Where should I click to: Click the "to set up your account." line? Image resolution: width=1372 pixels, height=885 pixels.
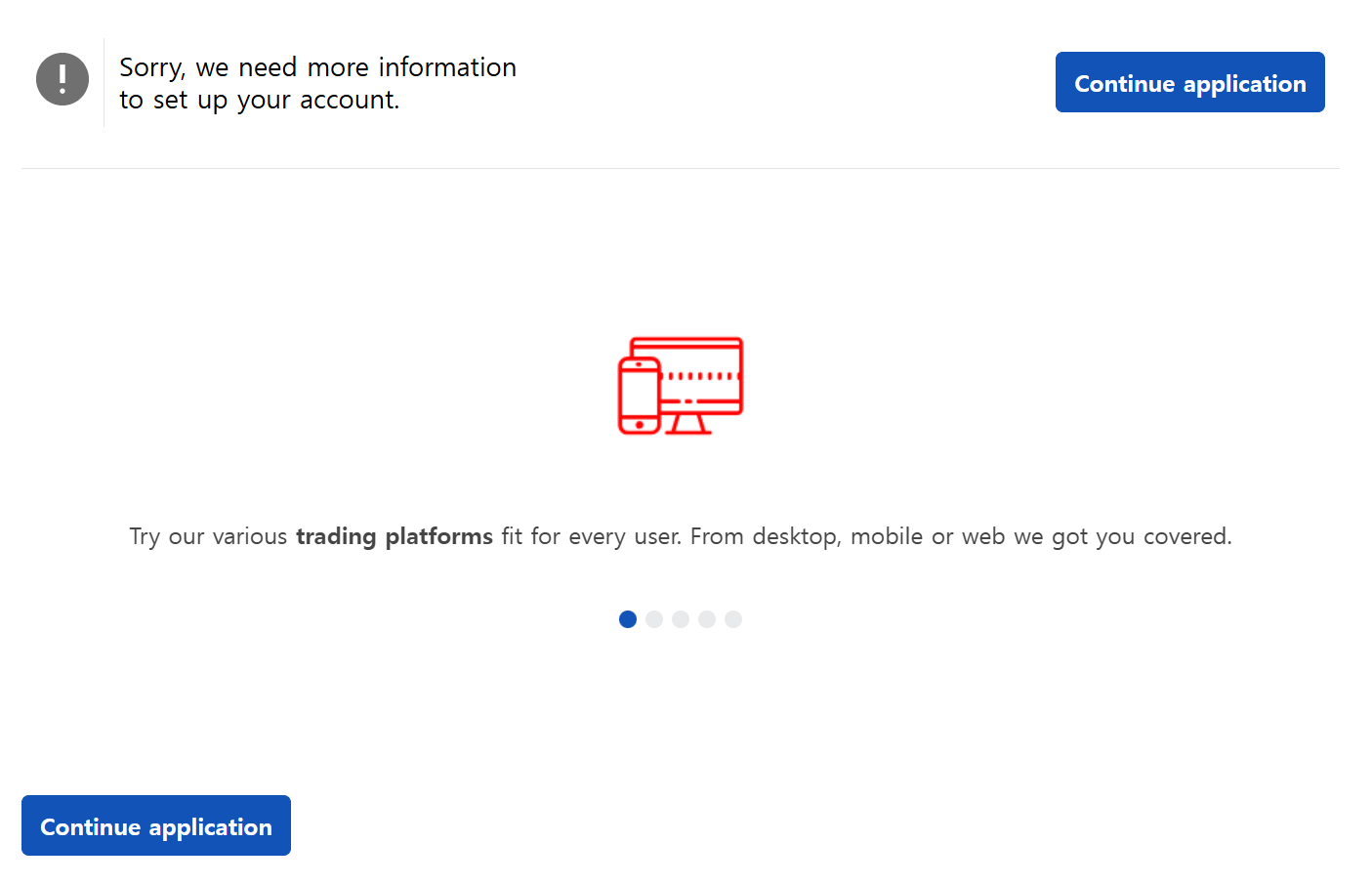(260, 100)
